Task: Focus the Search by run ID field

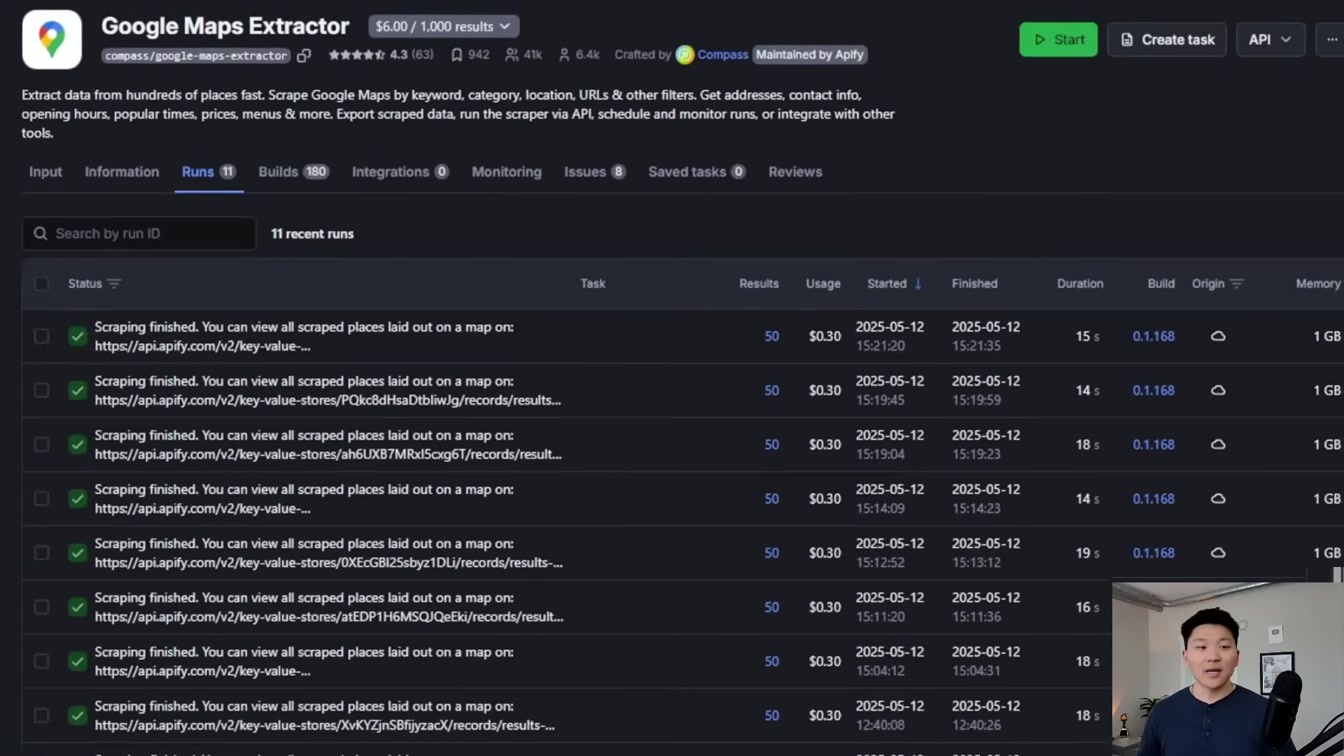Action: [x=139, y=233]
